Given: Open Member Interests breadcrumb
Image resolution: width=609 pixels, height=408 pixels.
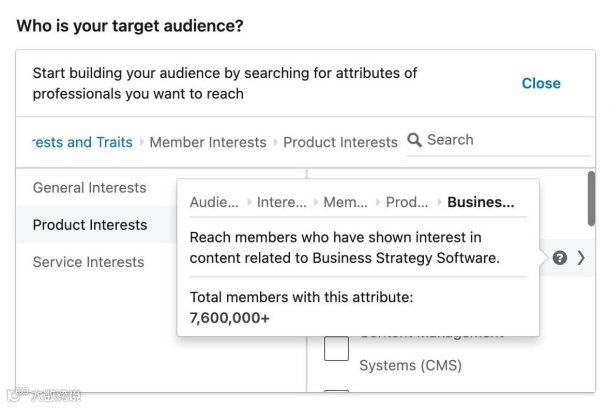Looking at the screenshot, I should click(208, 142).
